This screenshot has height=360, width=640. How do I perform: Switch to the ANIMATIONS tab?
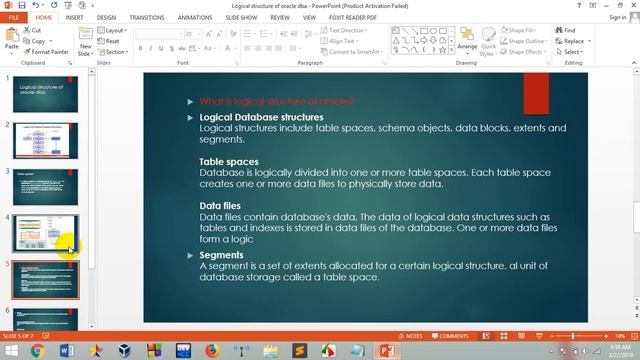click(195, 18)
